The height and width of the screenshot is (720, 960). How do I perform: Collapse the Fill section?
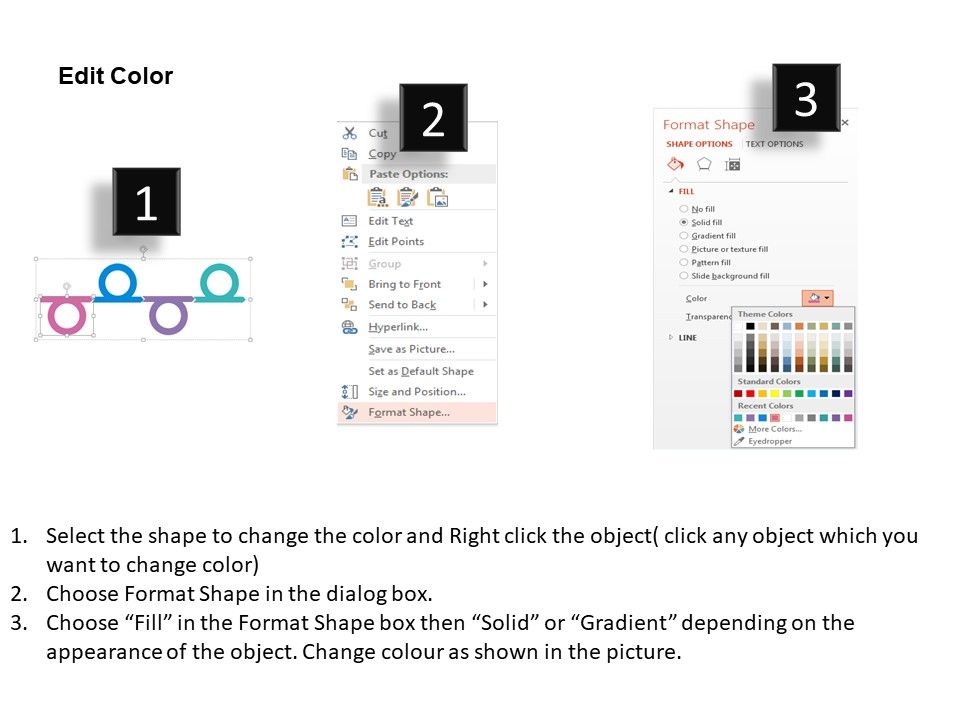click(672, 191)
